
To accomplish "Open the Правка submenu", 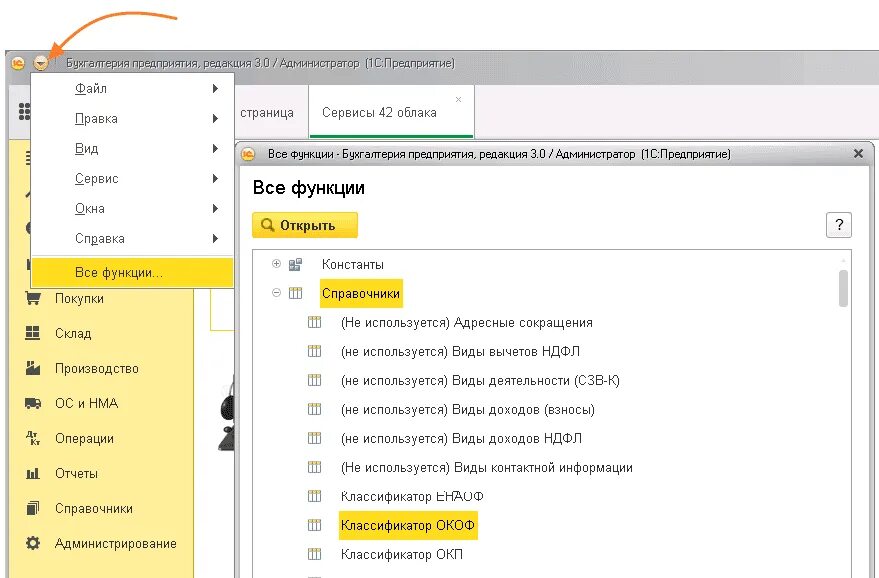I will point(132,118).
